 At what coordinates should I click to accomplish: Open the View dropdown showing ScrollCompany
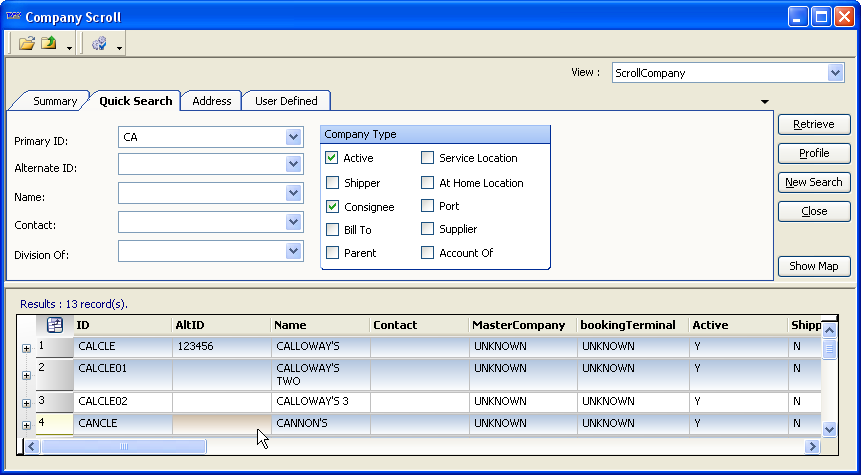pyautogui.click(x=836, y=73)
